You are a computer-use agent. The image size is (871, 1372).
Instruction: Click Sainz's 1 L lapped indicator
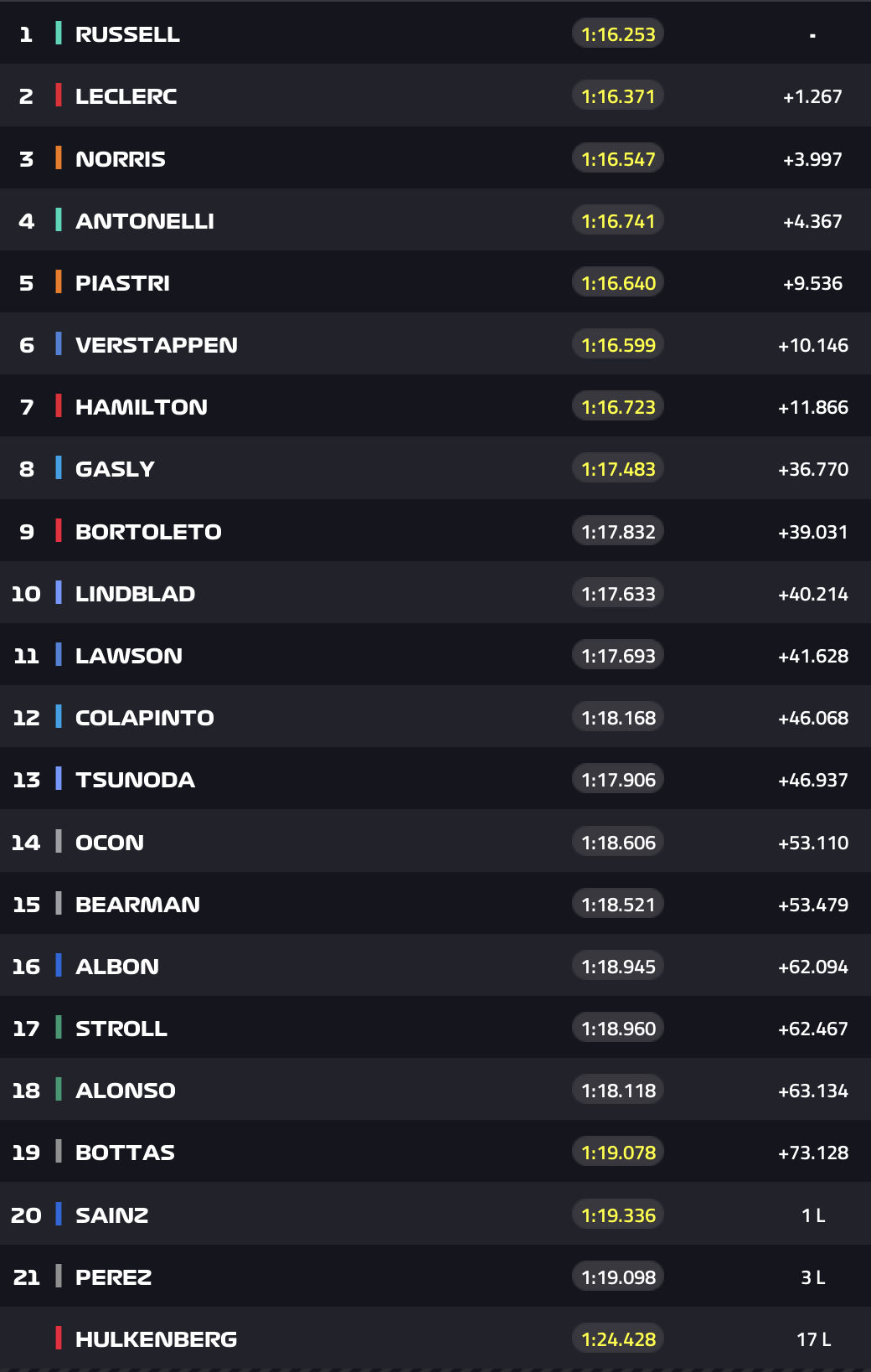pyautogui.click(x=813, y=1215)
